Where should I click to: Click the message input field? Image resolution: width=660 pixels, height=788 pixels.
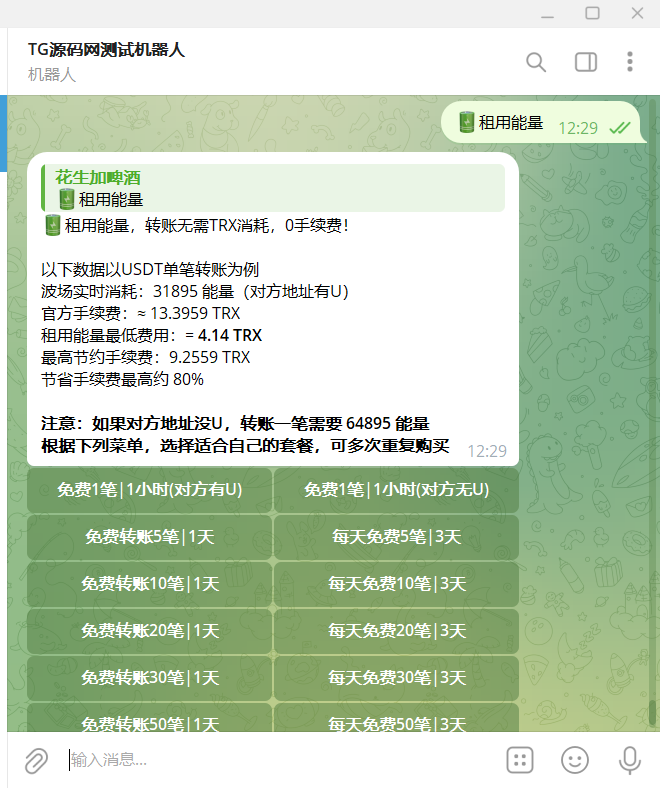(x=280, y=760)
